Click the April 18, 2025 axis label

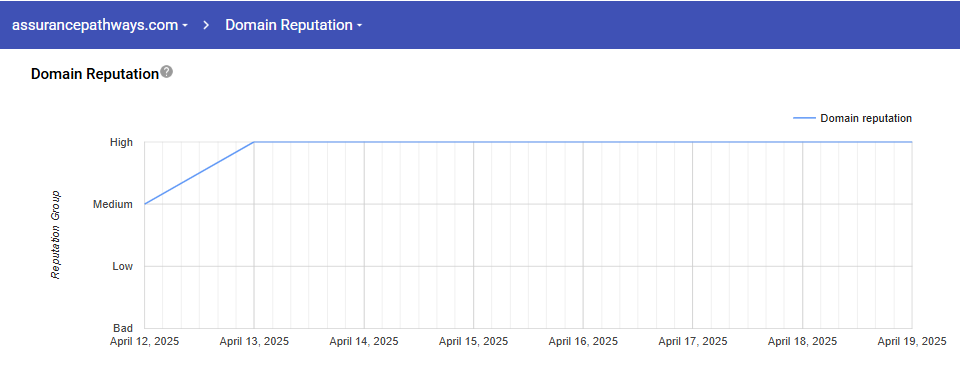click(x=802, y=341)
